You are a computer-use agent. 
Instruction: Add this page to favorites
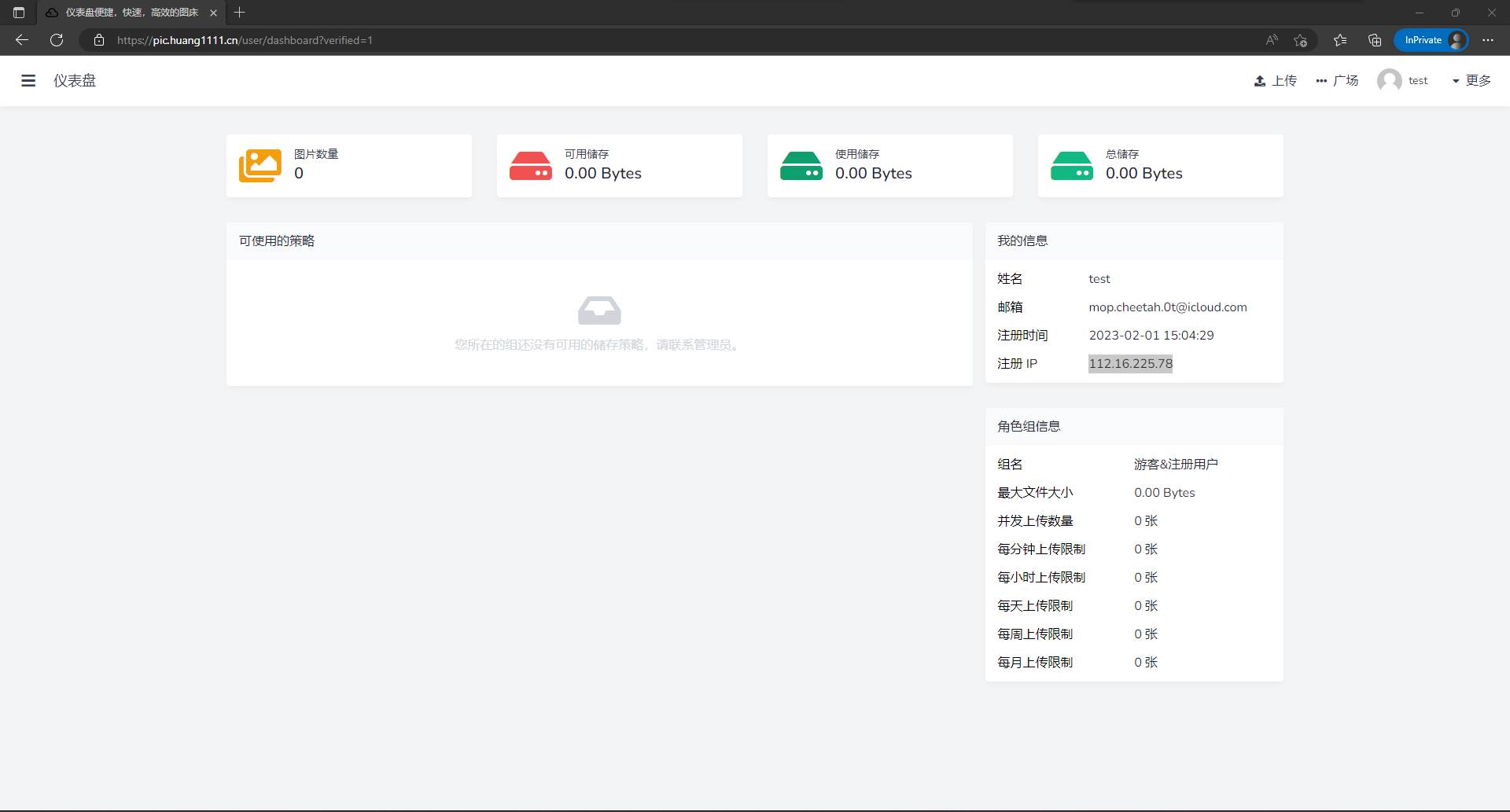(x=1300, y=40)
